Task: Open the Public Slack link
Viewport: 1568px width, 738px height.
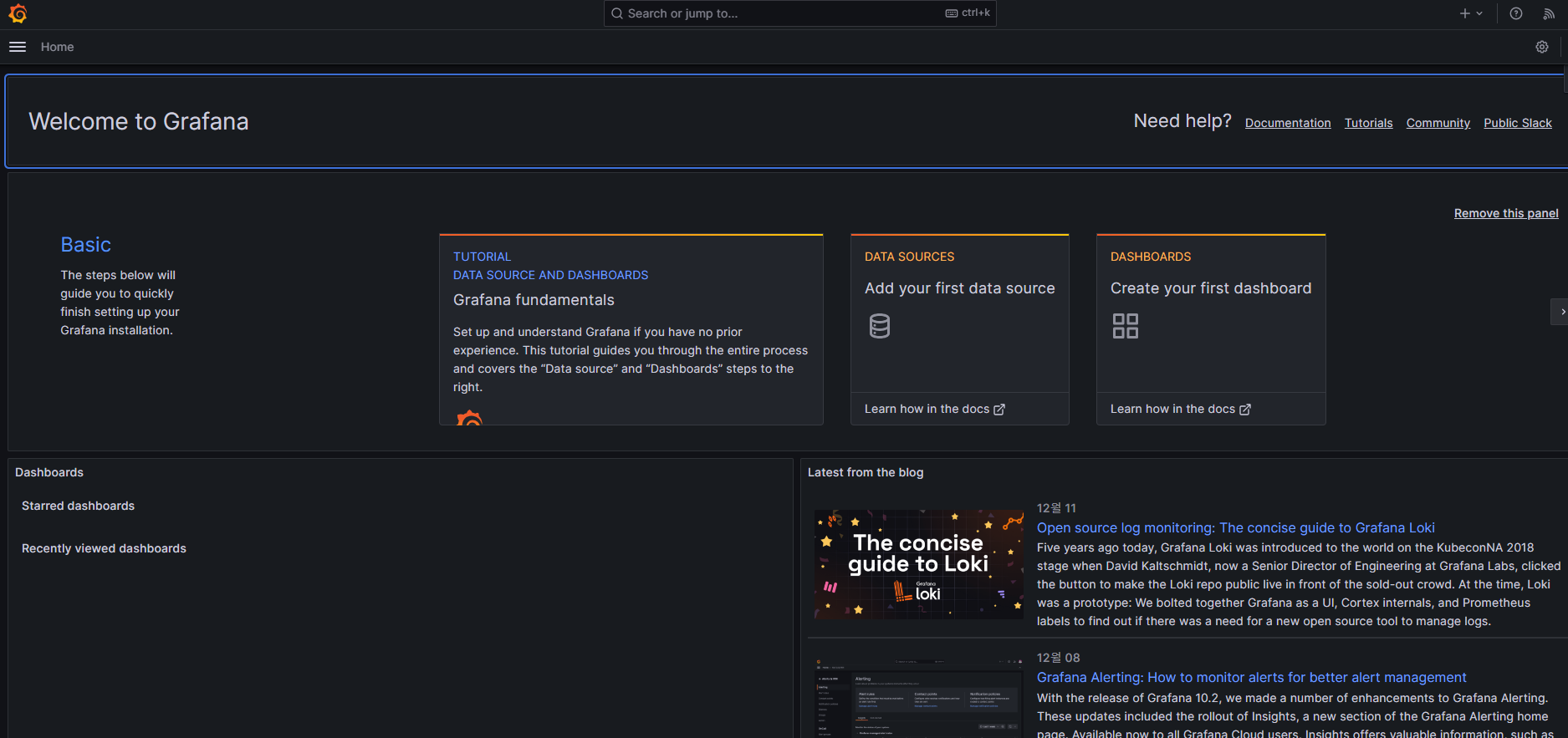Action: point(1517,123)
